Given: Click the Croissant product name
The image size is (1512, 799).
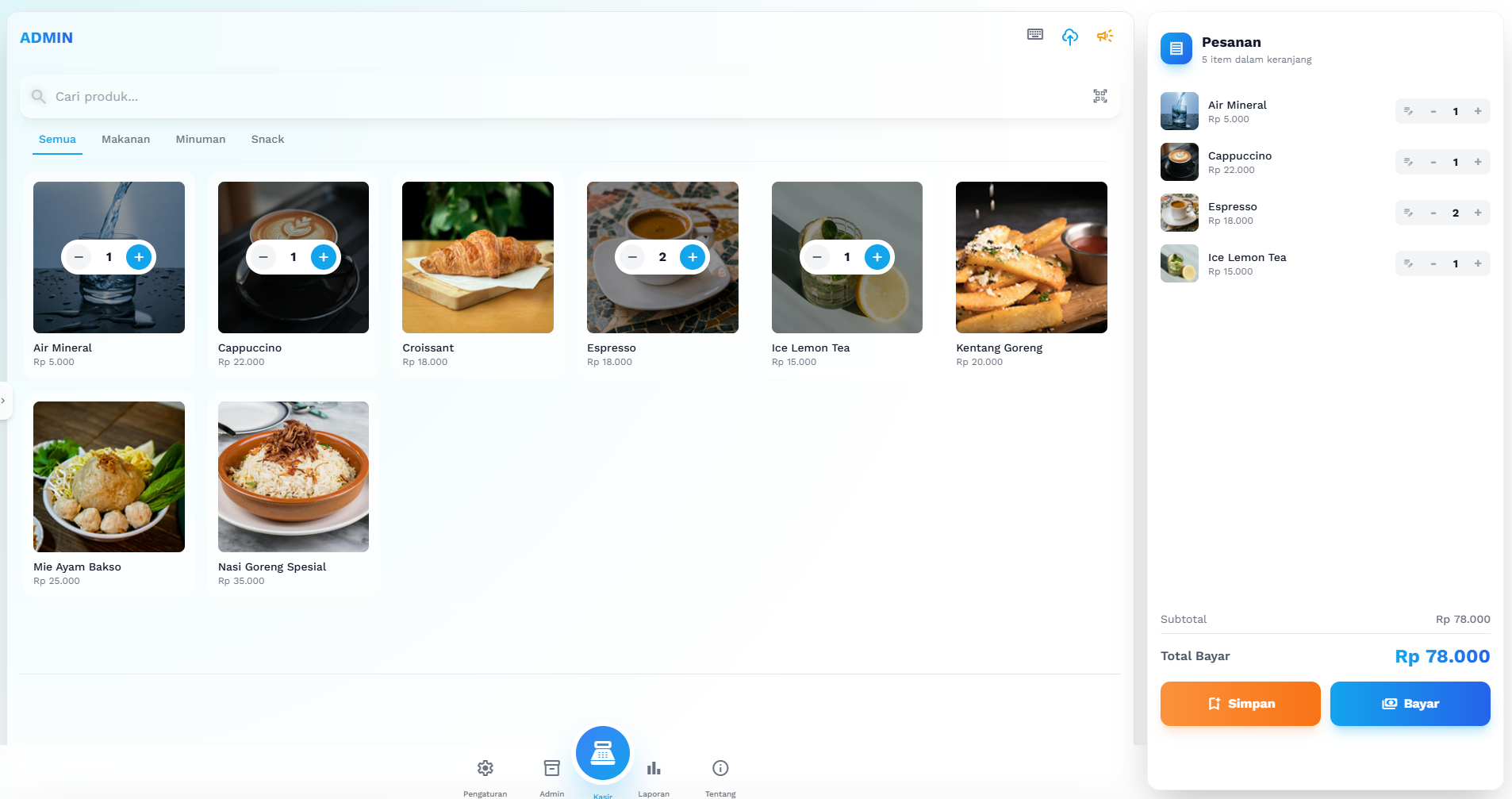Looking at the screenshot, I should 428,348.
